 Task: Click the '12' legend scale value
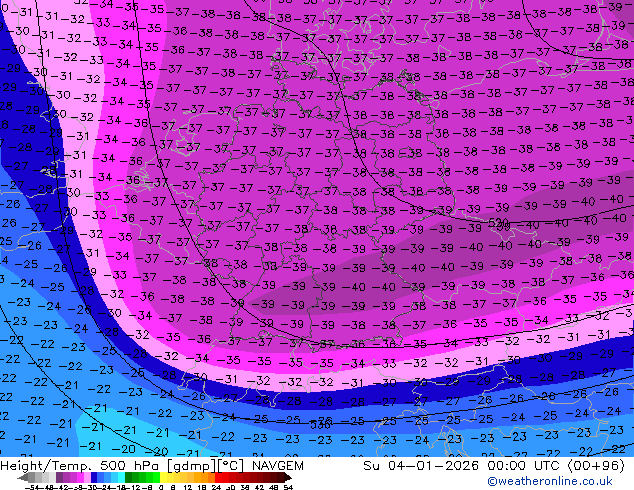[188, 488]
